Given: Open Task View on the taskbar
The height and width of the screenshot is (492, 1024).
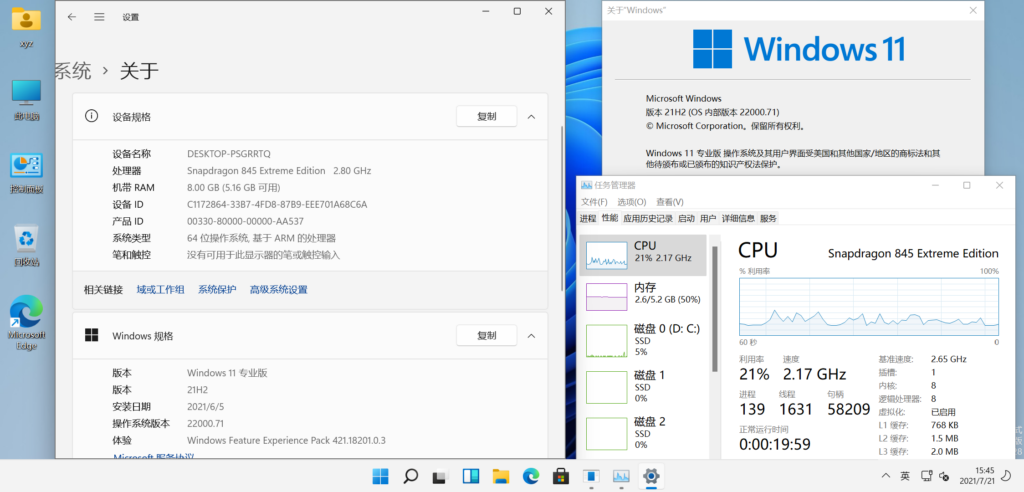Looking at the screenshot, I should pos(441,476).
